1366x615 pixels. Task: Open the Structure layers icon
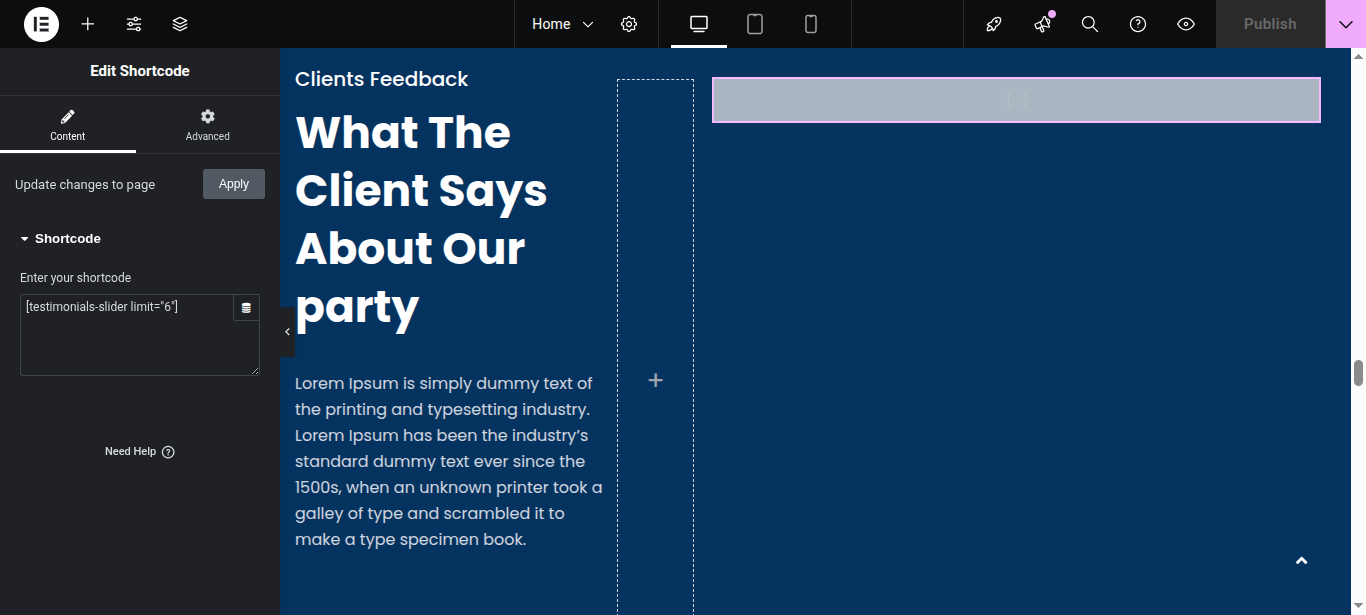tap(180, 24)
